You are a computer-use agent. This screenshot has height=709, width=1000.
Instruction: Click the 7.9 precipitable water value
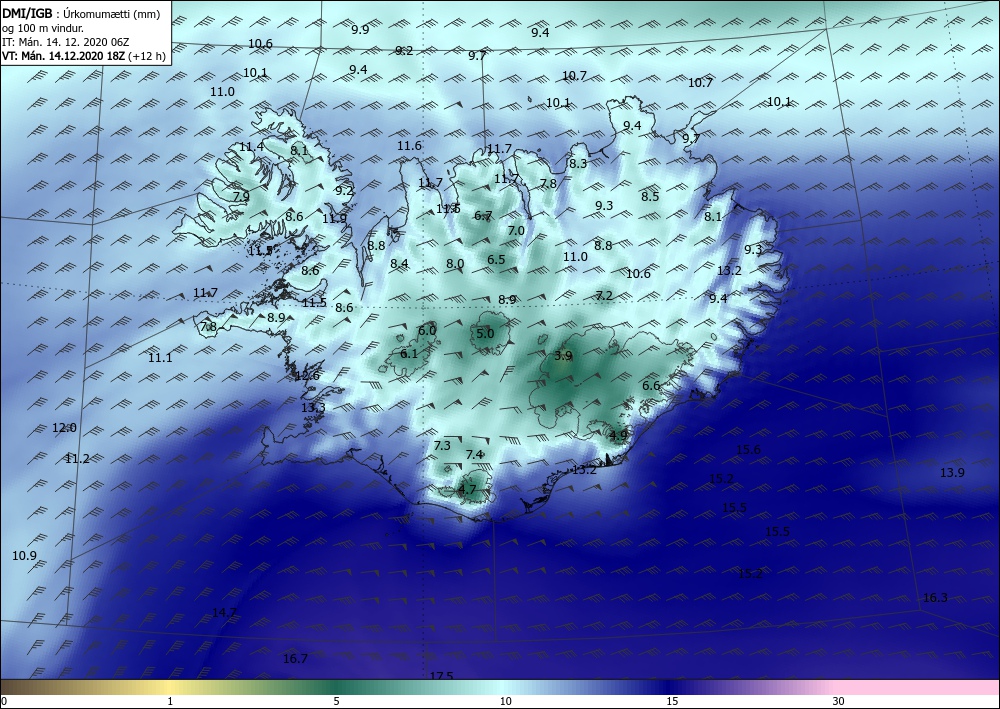pos(241,196)
